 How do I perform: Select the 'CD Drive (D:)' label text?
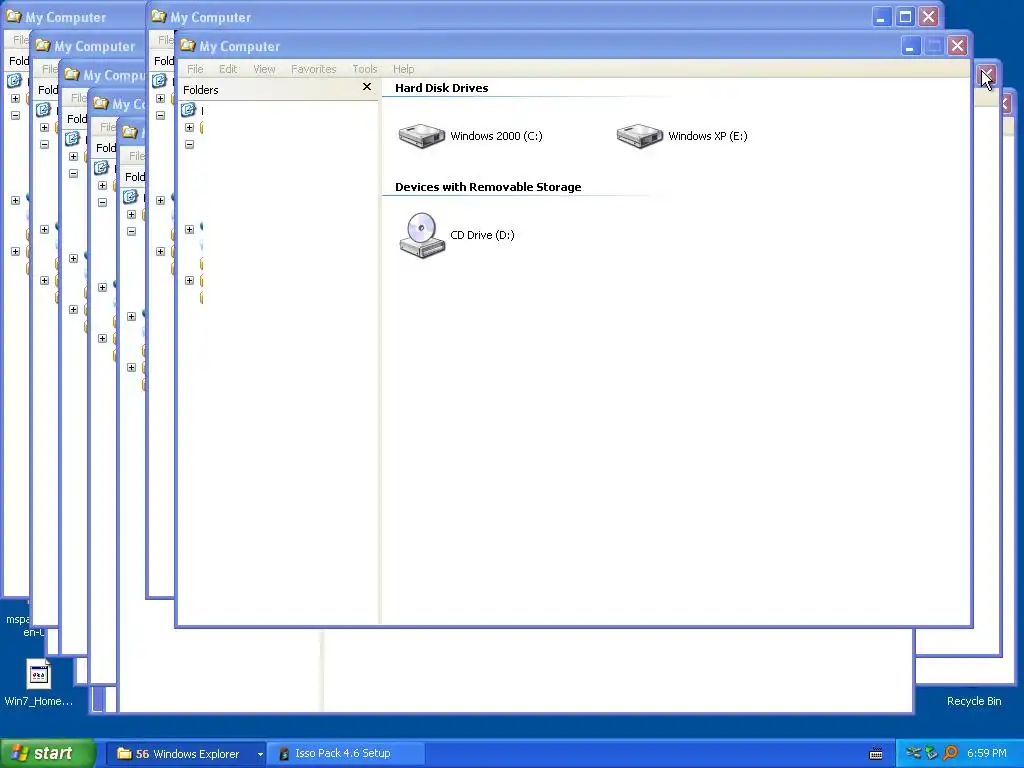(x=483, y=235)
